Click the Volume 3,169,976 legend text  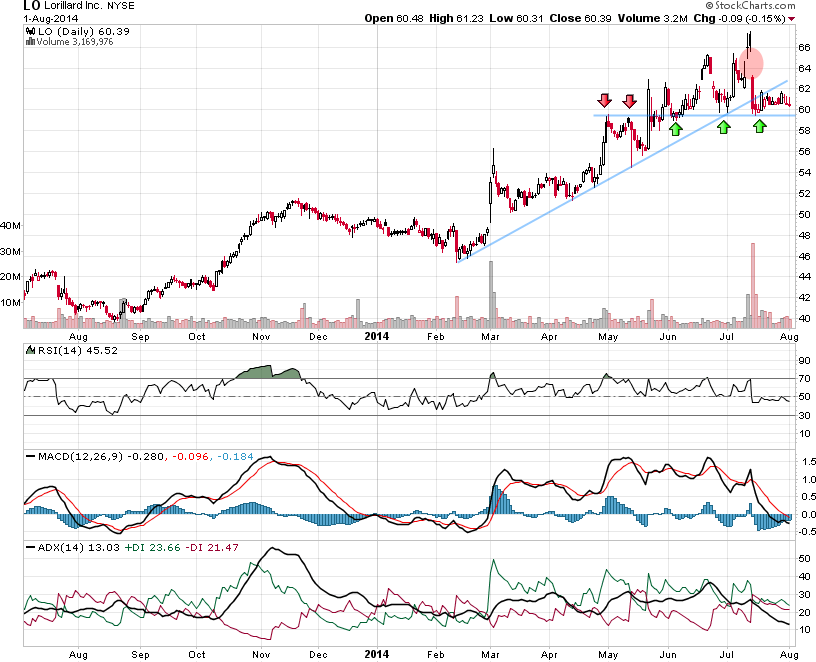pos(74,42)
